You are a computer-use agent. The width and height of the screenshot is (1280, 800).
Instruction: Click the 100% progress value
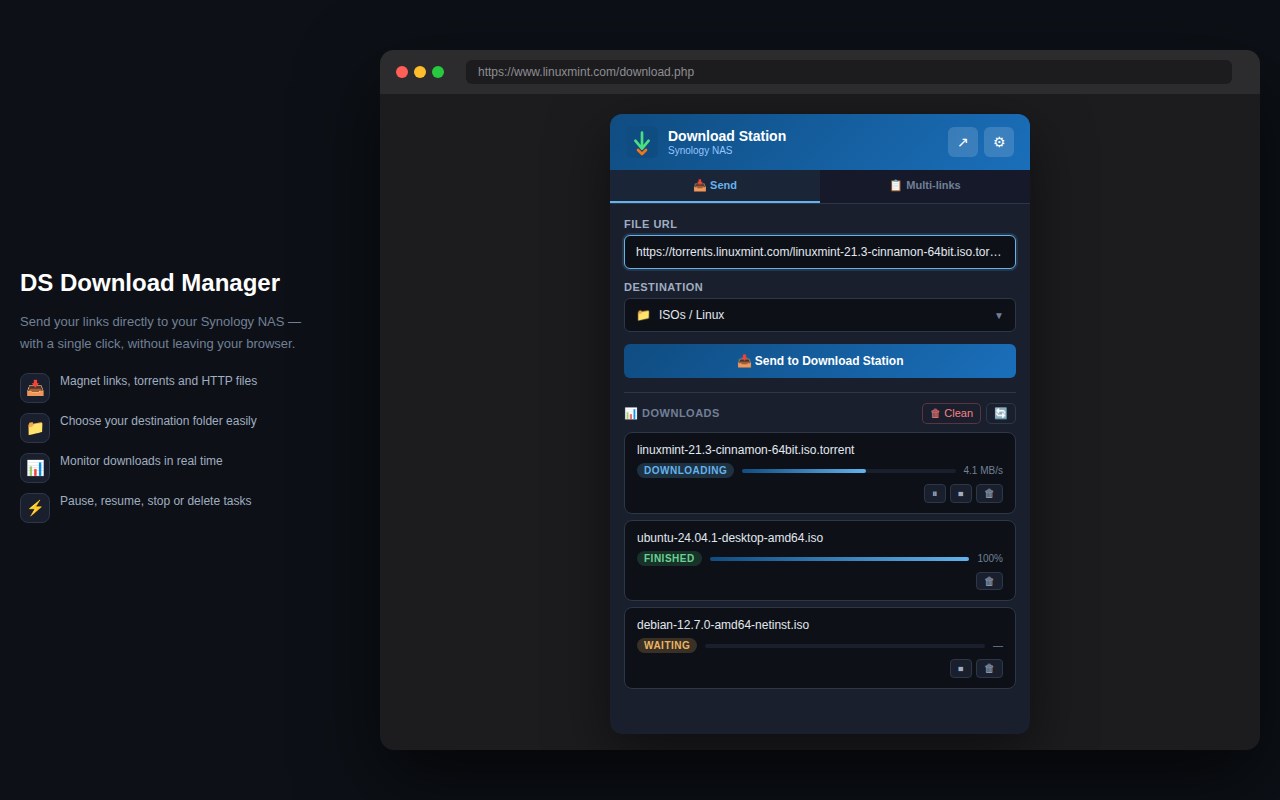click(x=990, y=559)
